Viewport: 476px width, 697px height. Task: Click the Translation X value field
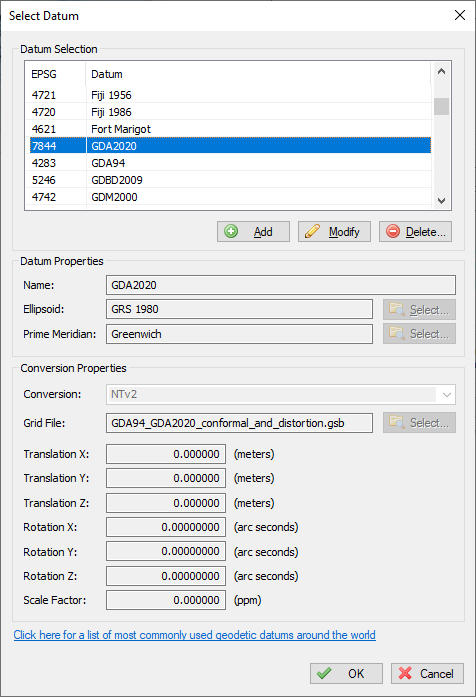(166, 454)
